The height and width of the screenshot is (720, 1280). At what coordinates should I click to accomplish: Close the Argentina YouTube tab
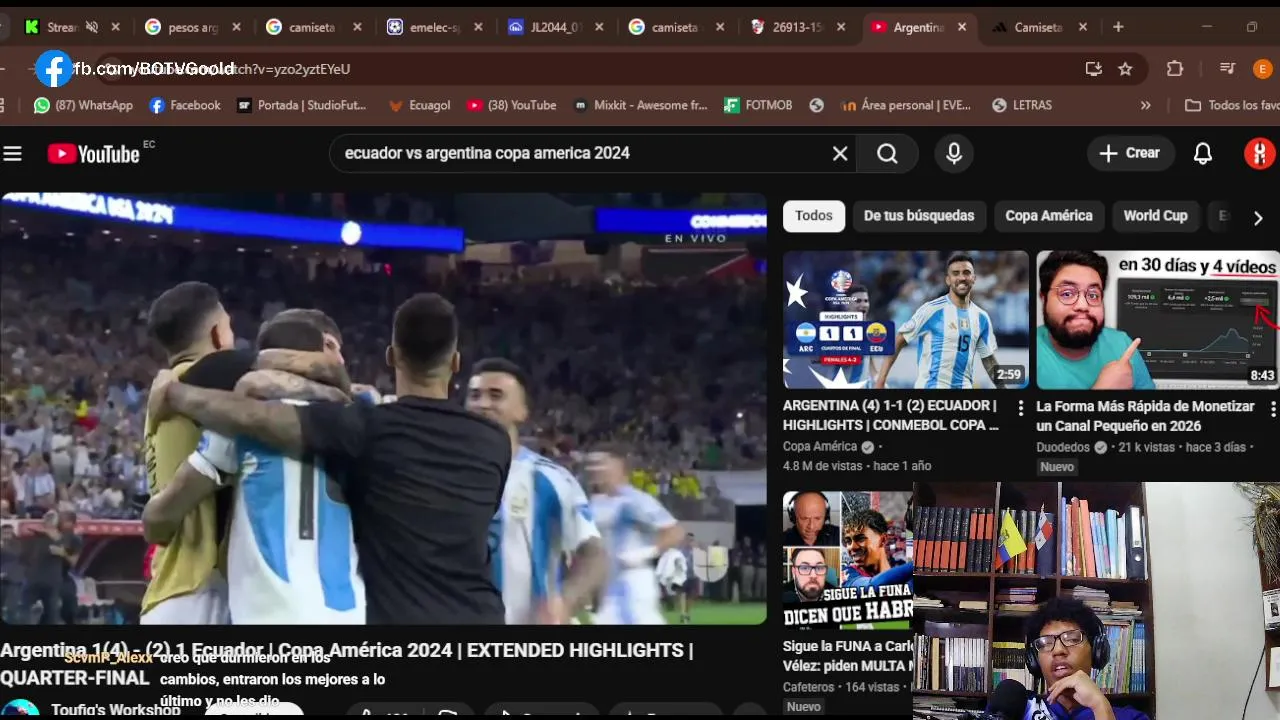(962, 27)
